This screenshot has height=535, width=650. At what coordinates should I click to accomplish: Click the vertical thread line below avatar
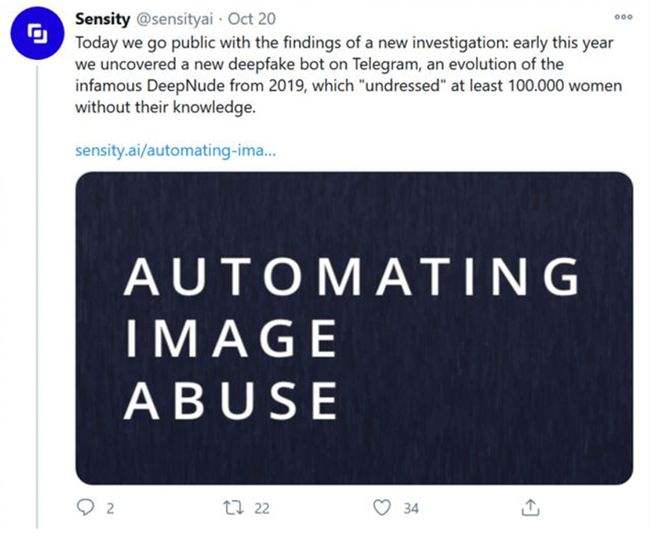pyautogui.click(x=37, y=296)
